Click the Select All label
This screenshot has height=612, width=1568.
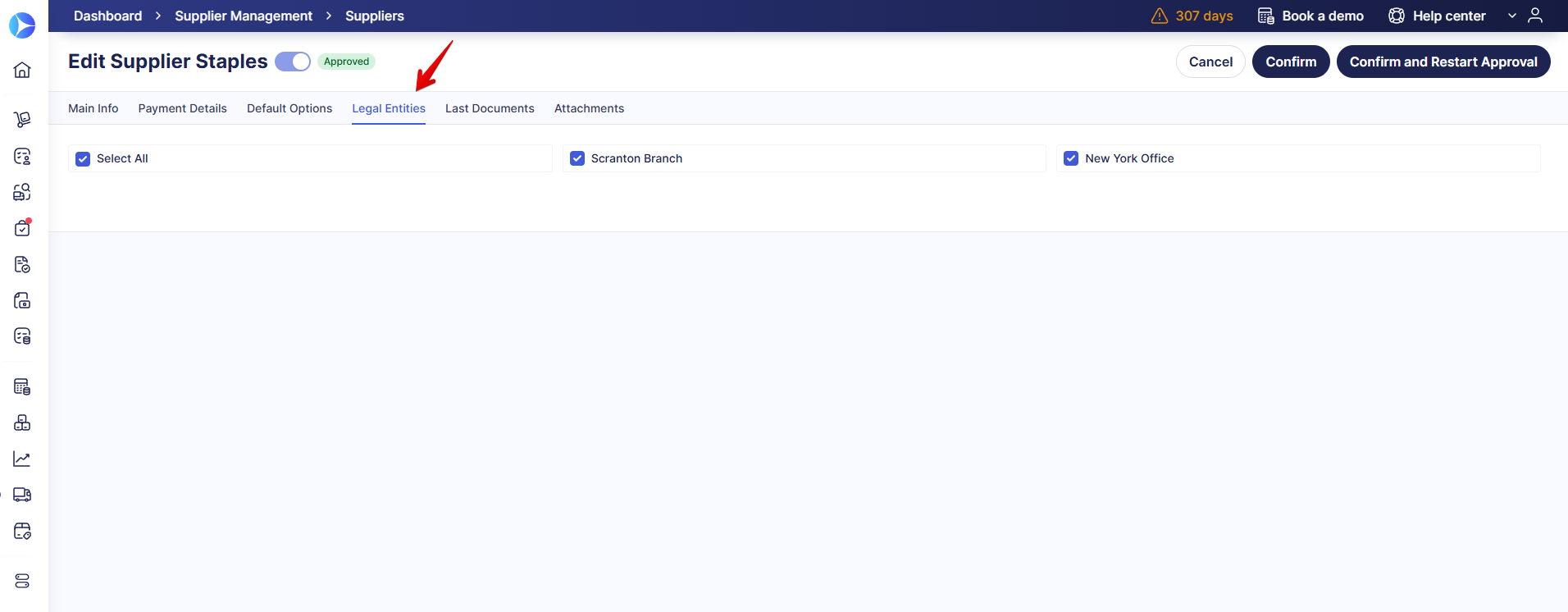(x=122, y=158)
